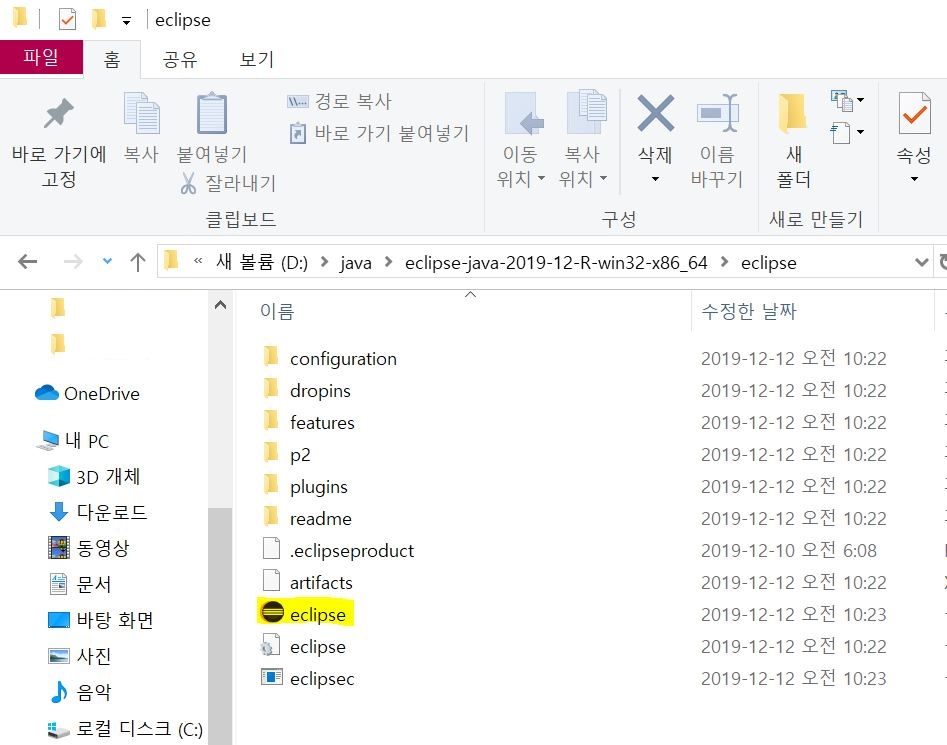947x745 pixels.
Task: Click date 2019-12-10 오전 6:08 cell
Action: (789, 551)
